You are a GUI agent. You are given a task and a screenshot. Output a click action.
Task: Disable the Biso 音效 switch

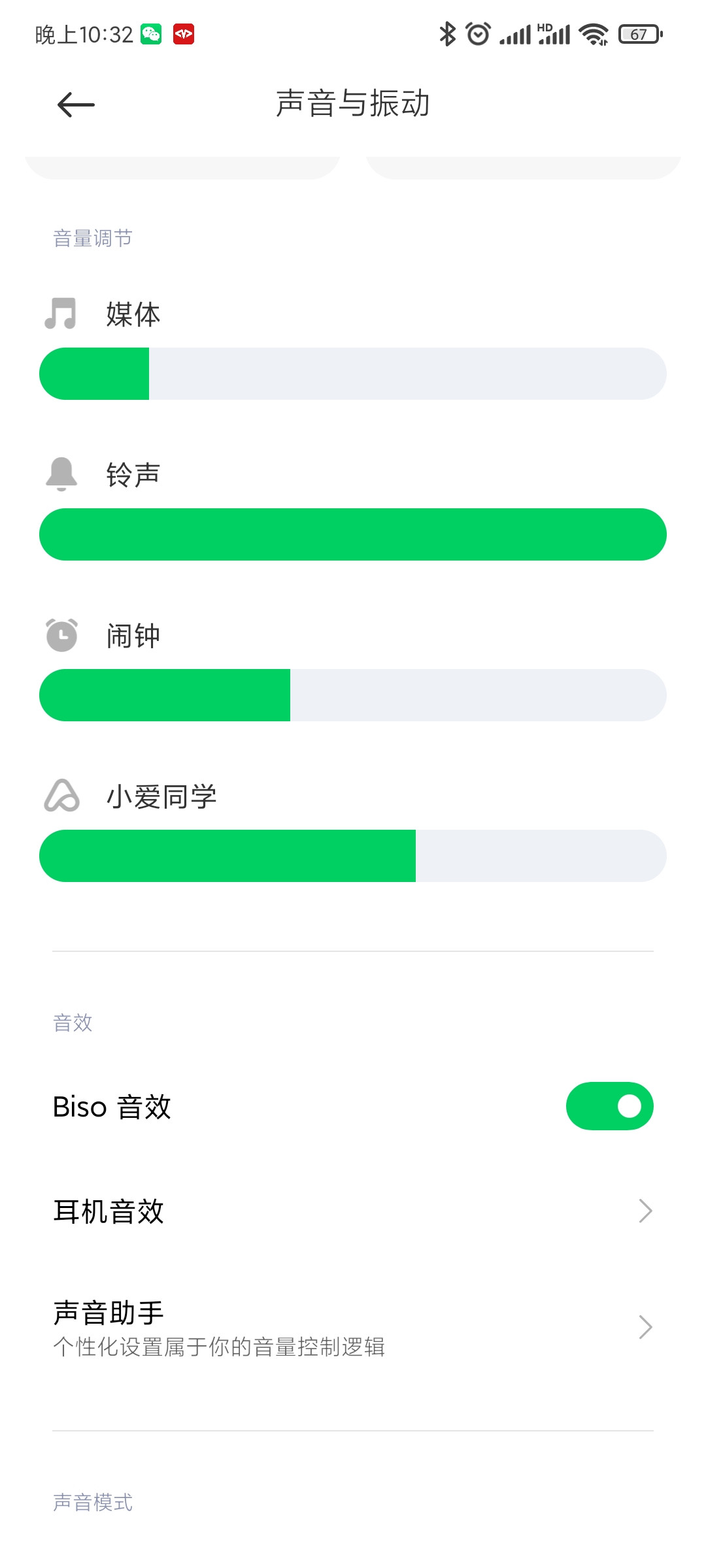(x=609, y=1106)
